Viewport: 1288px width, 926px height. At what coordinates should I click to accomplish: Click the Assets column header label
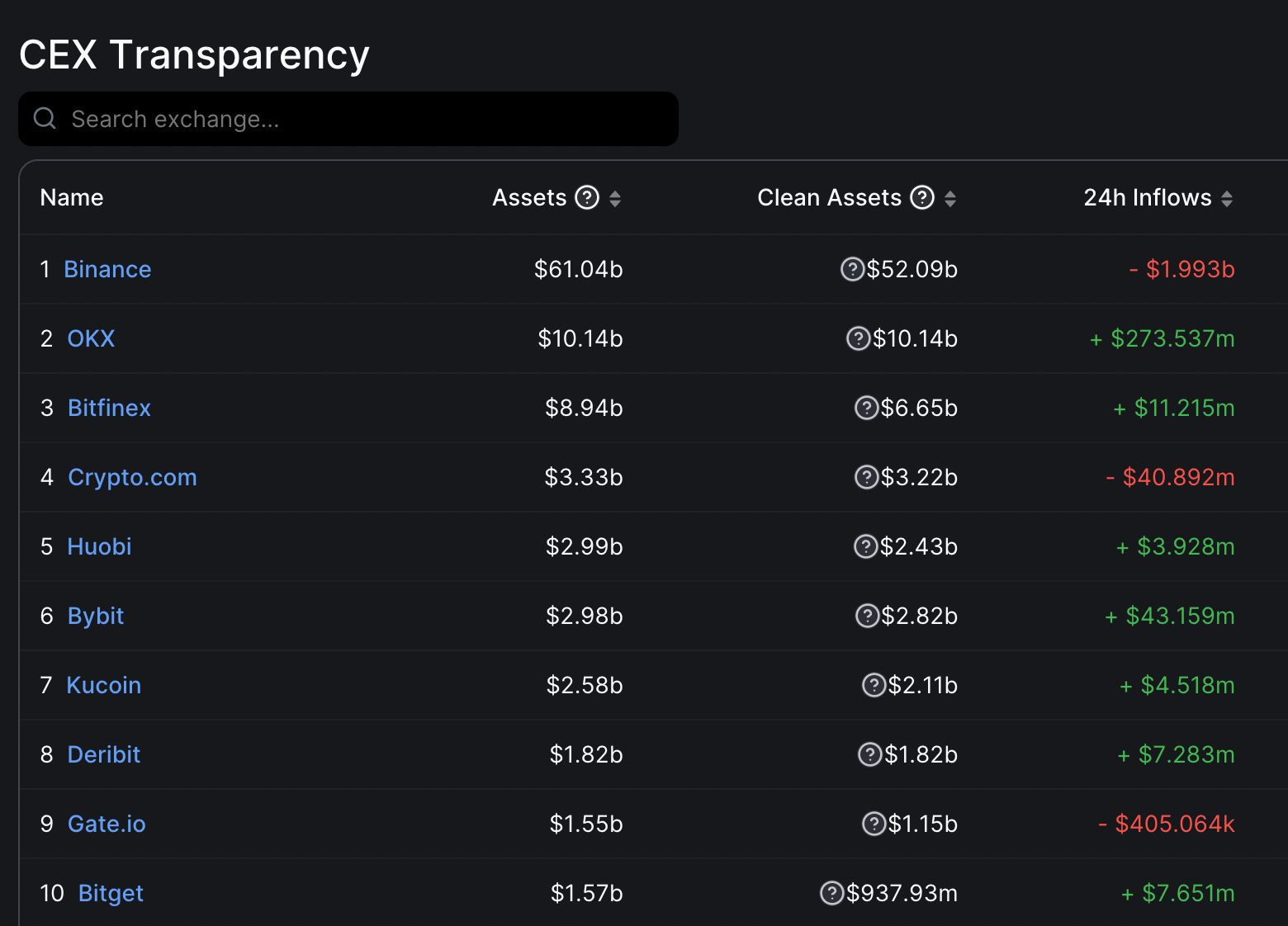[529, 197]
